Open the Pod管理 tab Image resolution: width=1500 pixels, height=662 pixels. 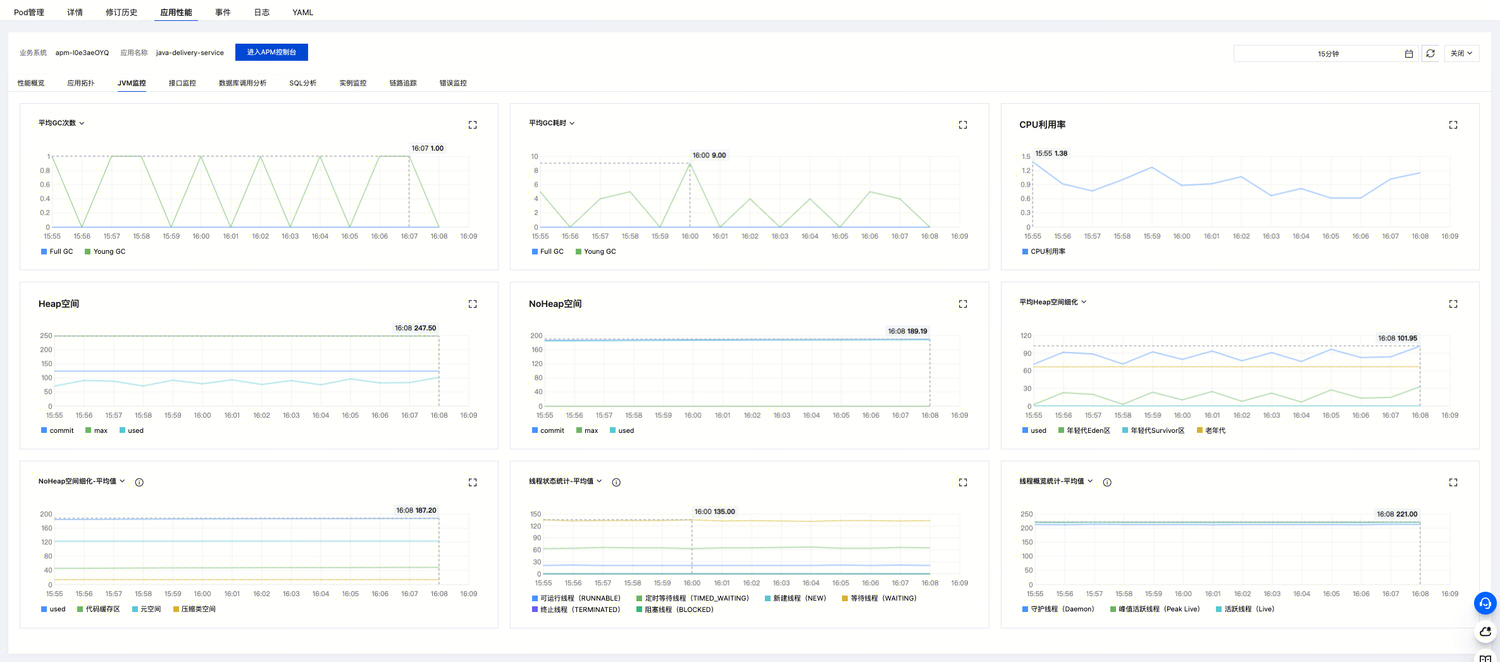(29, 13)
